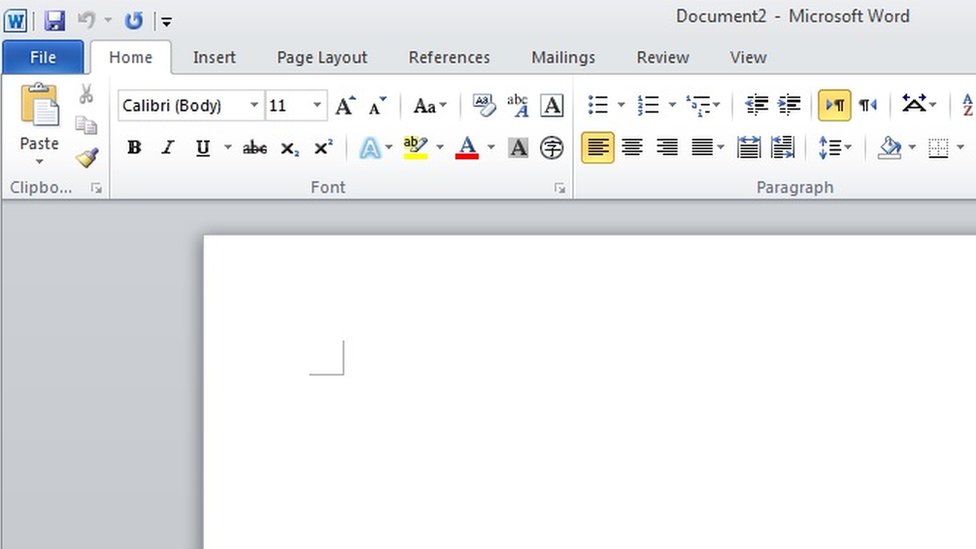Click the Justify alignment icon
Screen dimensions: 976x549
pyautogui.click(x=702, y=148)
